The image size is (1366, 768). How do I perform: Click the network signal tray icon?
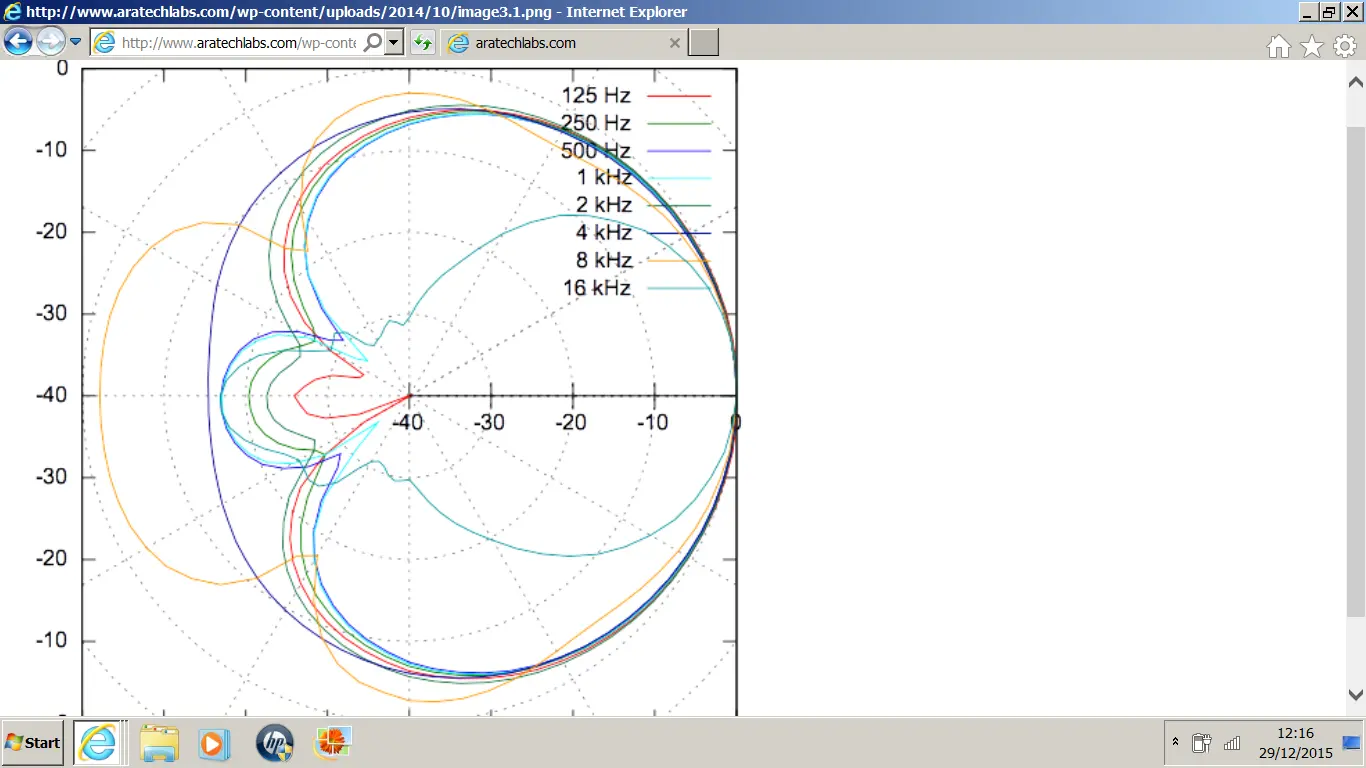(x=1232, y=743)
